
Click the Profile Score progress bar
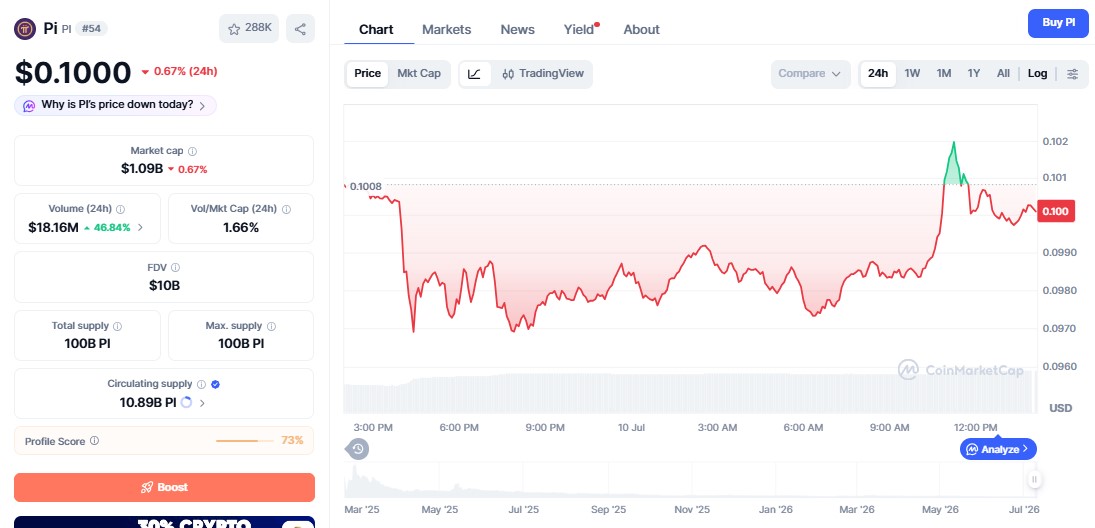click(x=245, y=441)
